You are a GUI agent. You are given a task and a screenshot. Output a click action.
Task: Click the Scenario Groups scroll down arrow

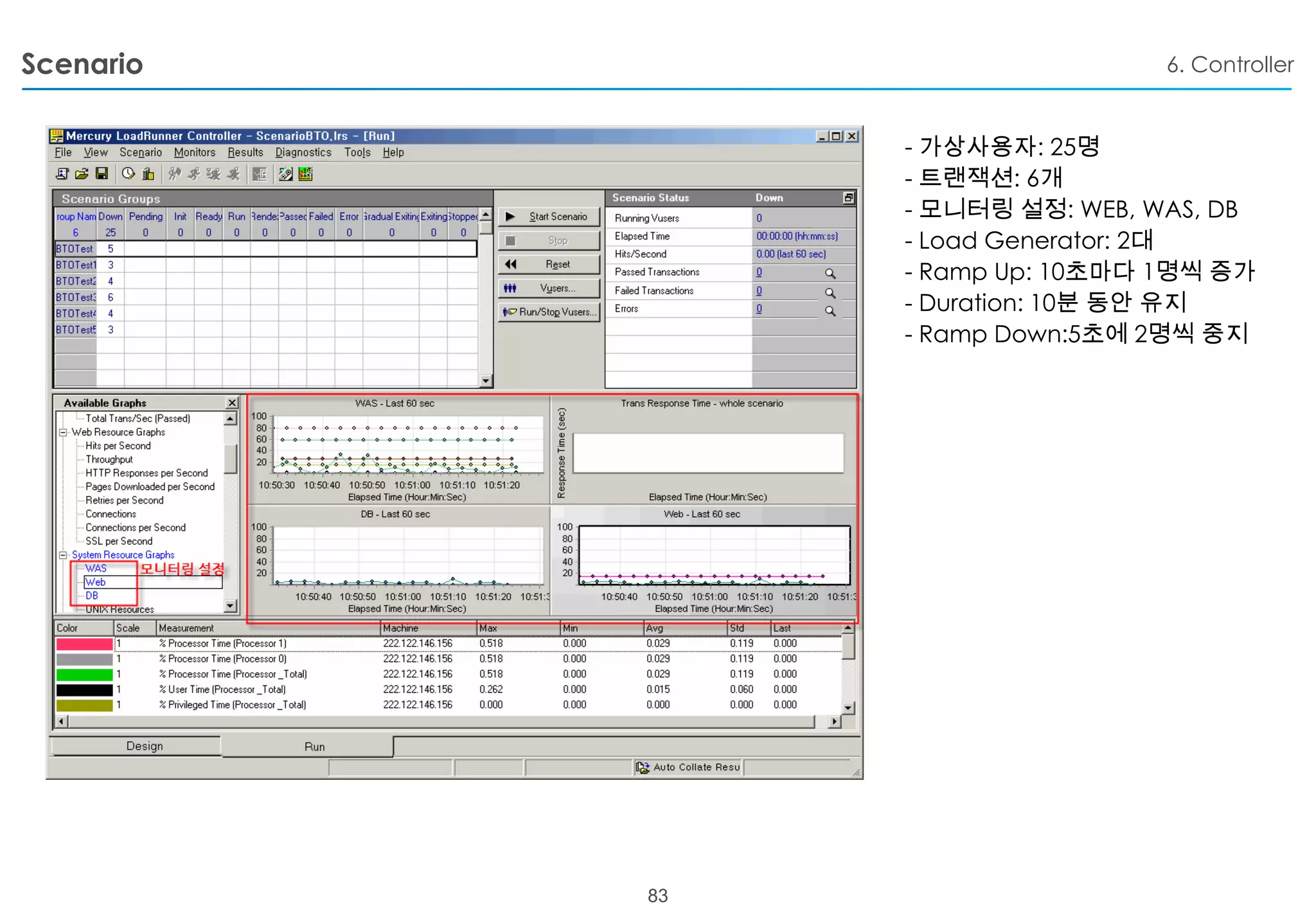pos(486,381)
